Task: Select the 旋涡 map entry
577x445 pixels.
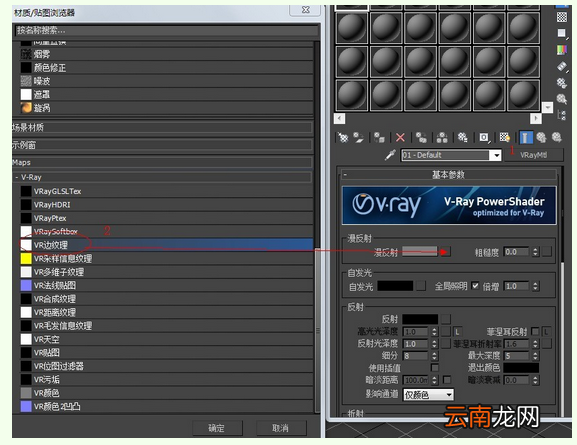Action: pyautogui.click(x=166, y=108)
